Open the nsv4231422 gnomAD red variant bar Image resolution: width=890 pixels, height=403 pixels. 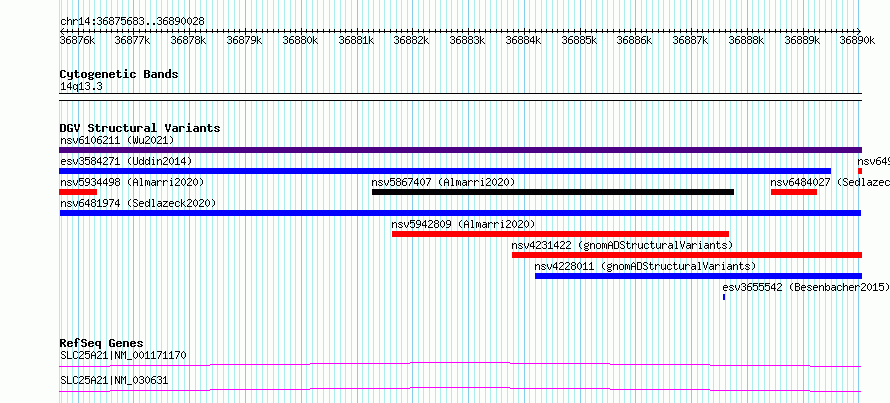pyautogui.click(x=687, y=255)
